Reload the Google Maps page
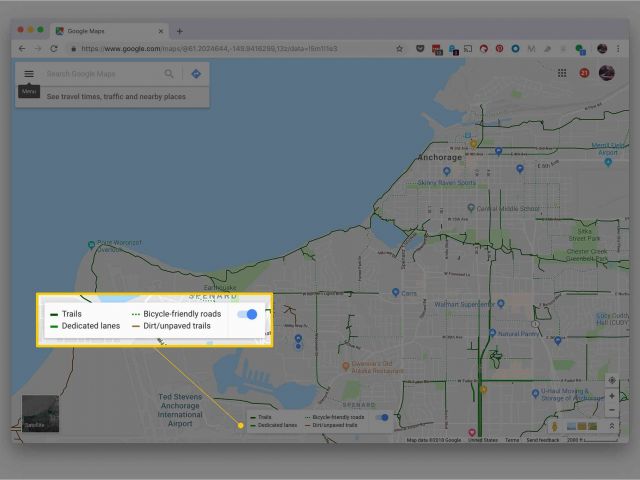The width and height of the screenshot is (640, 480). pyautogui.click(x=53, y=49)
